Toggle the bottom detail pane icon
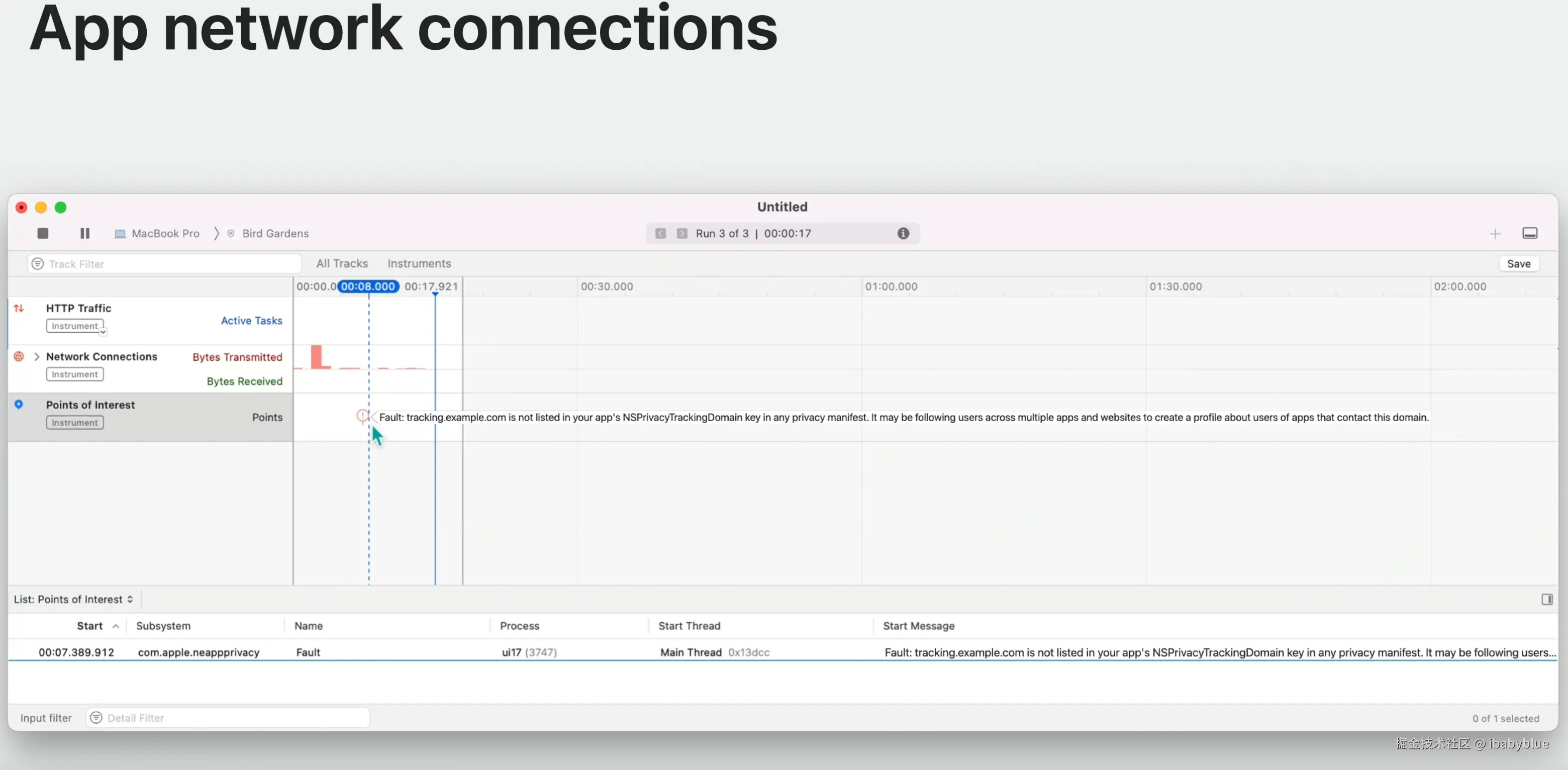 (1530, 234)
